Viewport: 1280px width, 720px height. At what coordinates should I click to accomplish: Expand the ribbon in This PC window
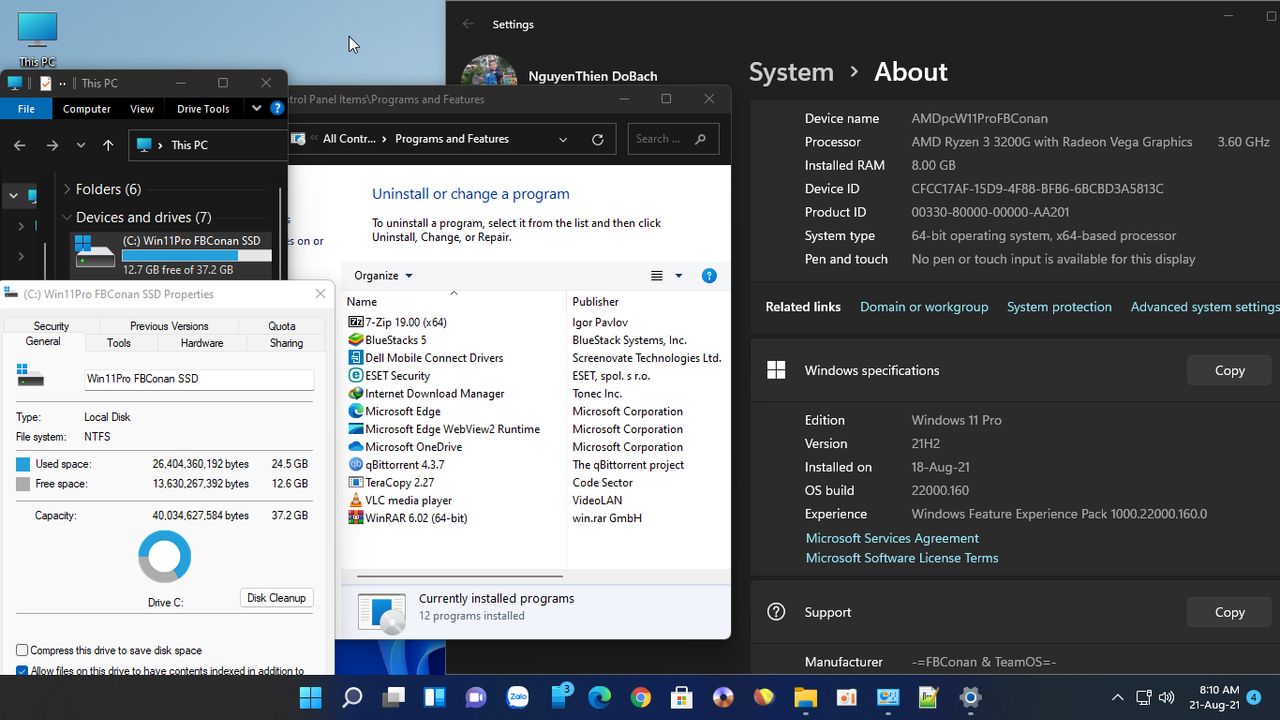[x=257, y=108]
